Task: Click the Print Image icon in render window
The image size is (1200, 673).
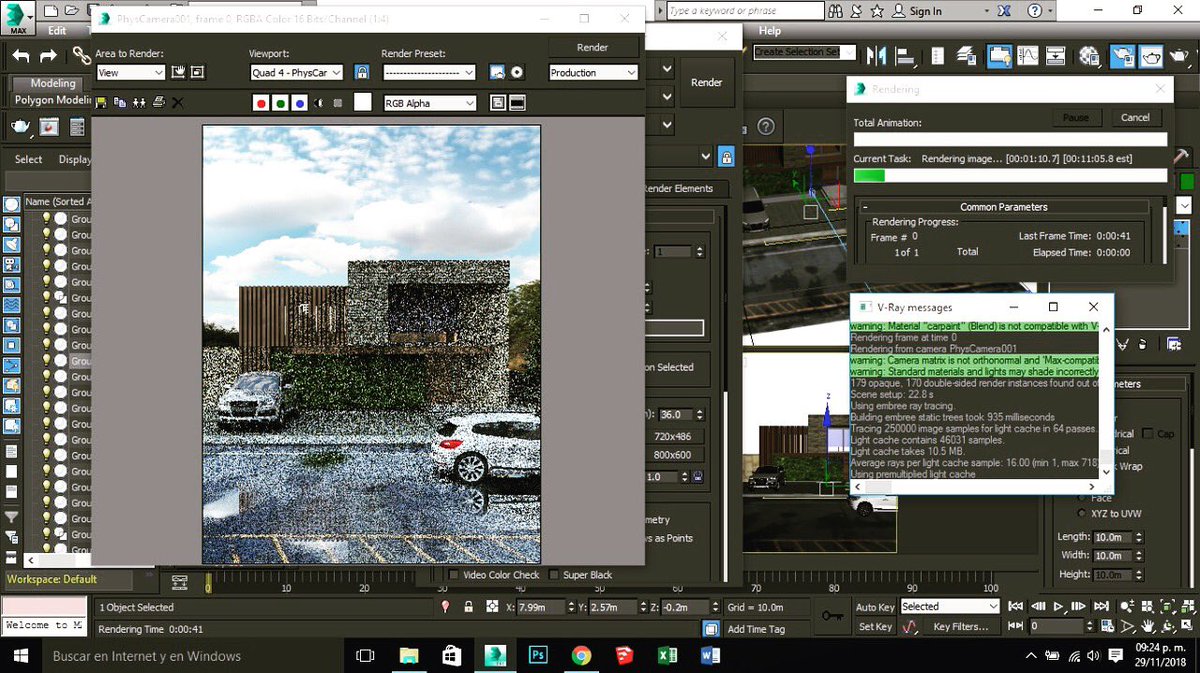Action: coord(158,102)
